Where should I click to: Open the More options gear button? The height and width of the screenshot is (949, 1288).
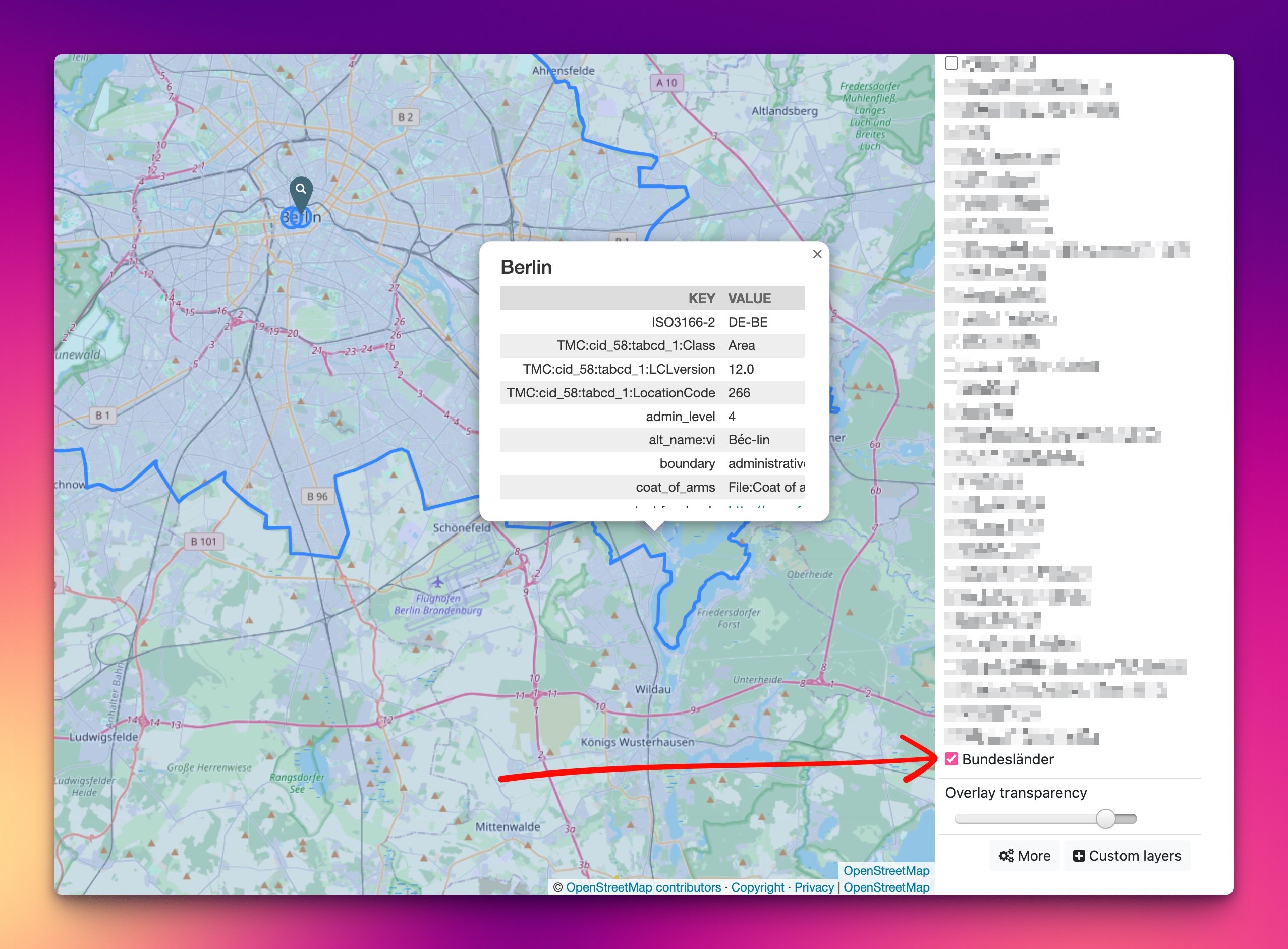point(1025,856)
